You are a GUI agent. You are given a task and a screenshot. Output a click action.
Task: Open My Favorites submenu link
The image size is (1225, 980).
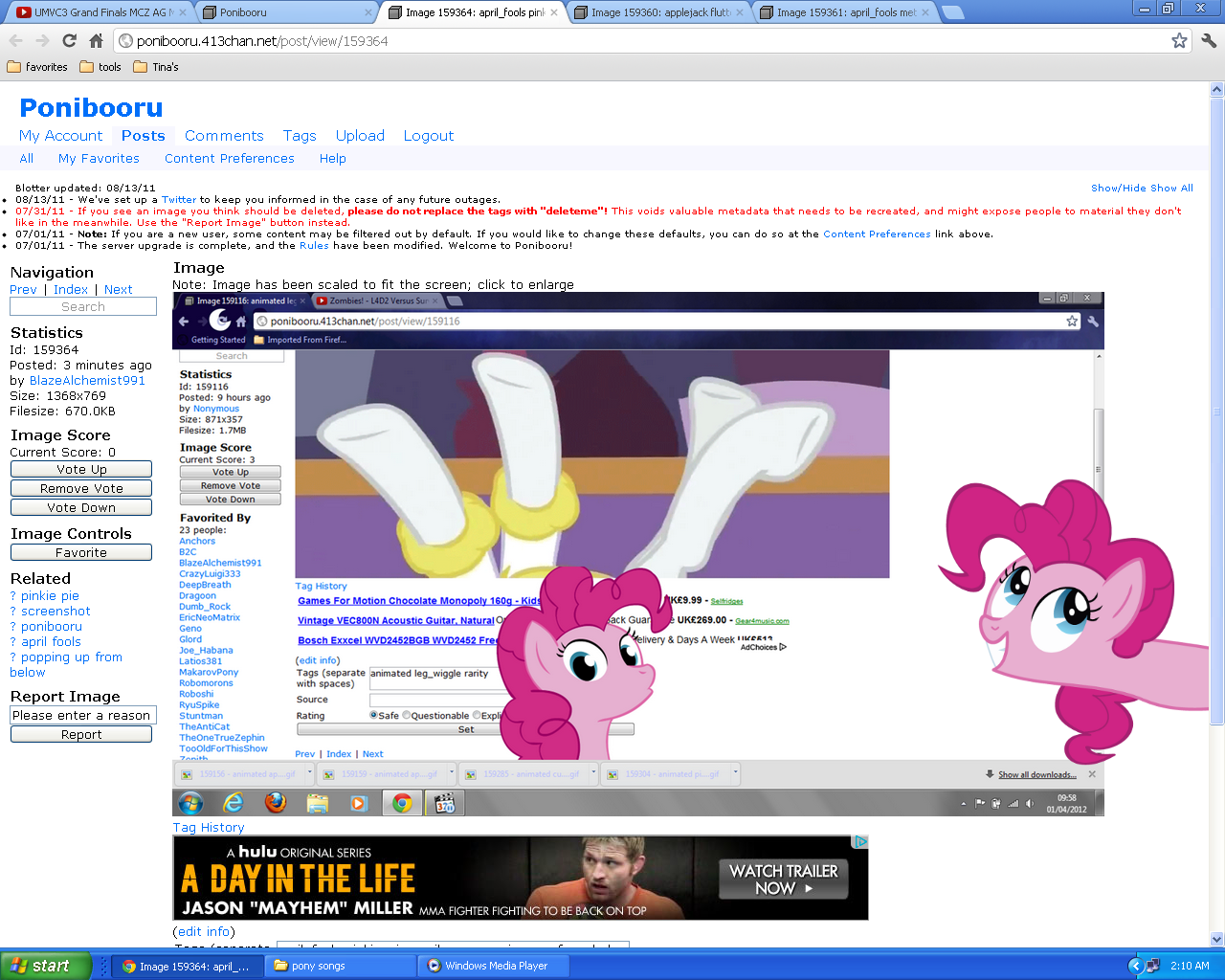click(99, 159)
